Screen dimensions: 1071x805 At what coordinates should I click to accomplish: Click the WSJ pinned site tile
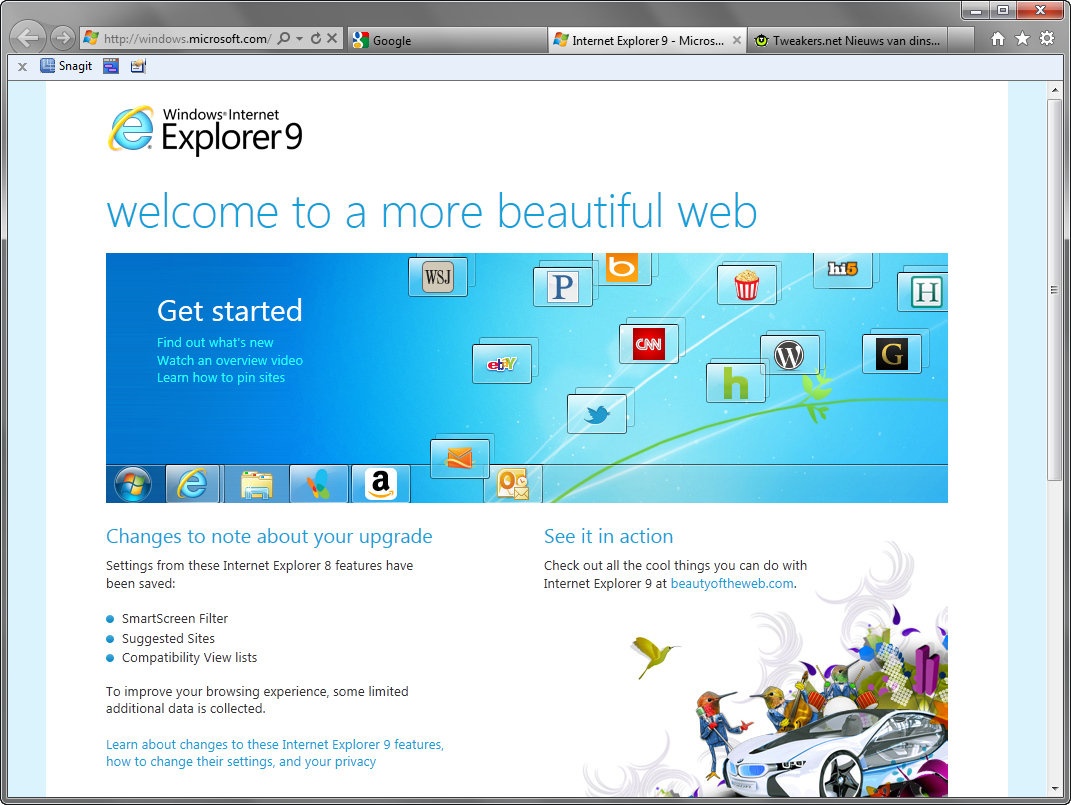point(438,277)
